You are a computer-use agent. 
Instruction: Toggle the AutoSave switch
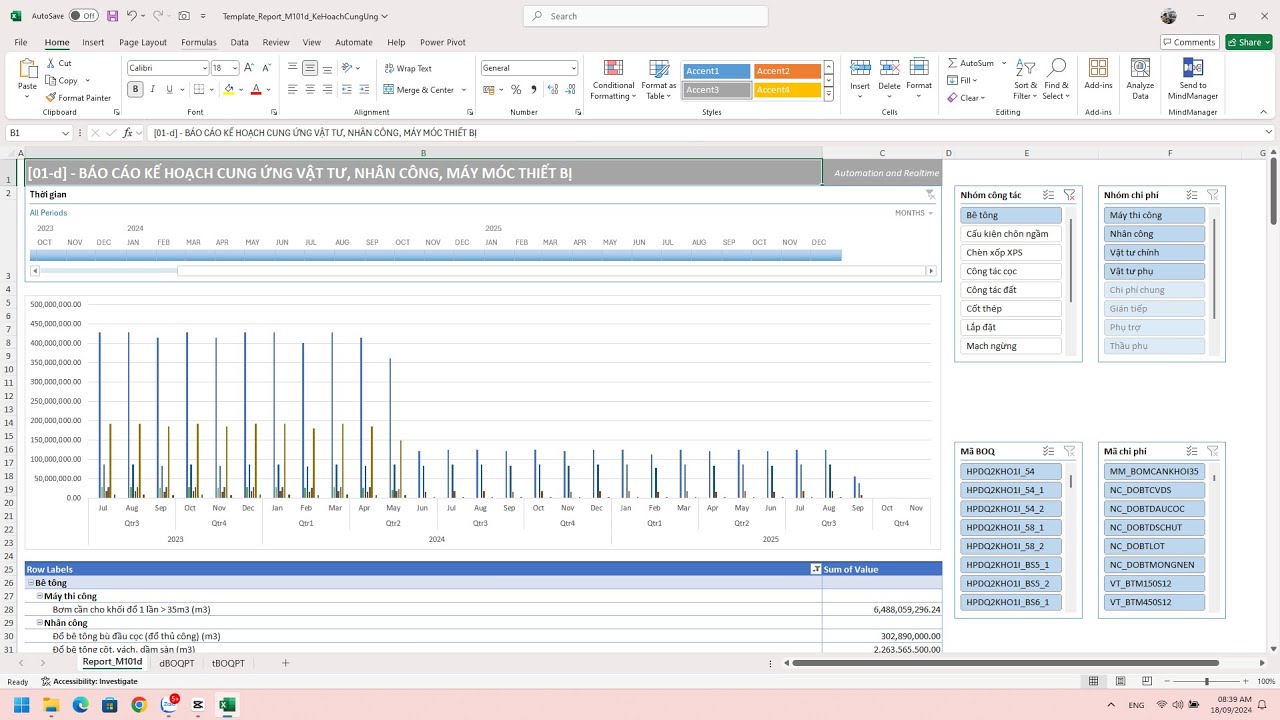[84, 16]
